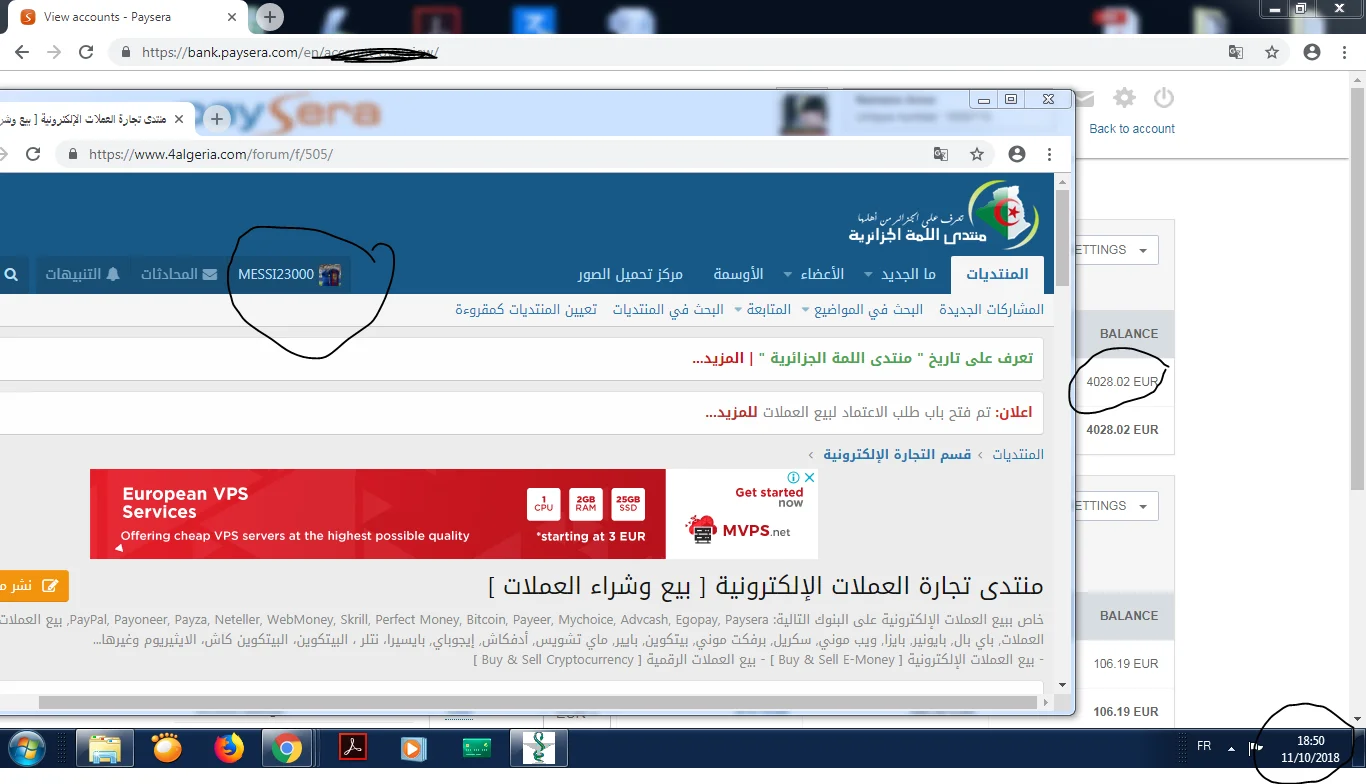Open Chrome three-dot menu in Paysera window
This screenshot has height=784, width=1366.
point(1345,52)
